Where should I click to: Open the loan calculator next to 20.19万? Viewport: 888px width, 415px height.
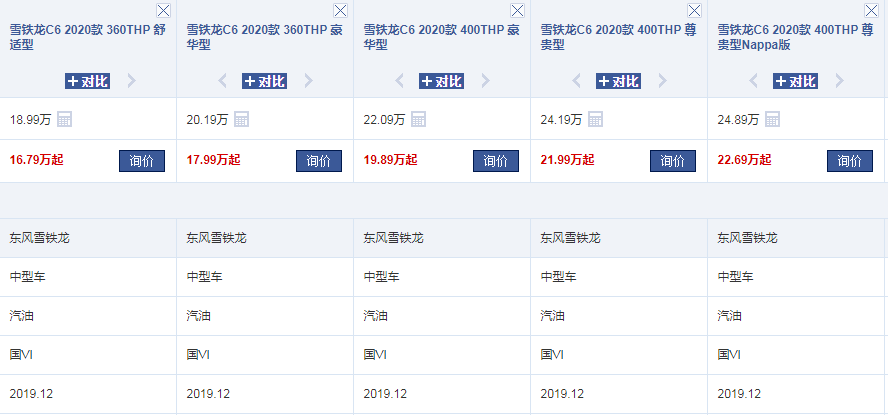[242, 119]
